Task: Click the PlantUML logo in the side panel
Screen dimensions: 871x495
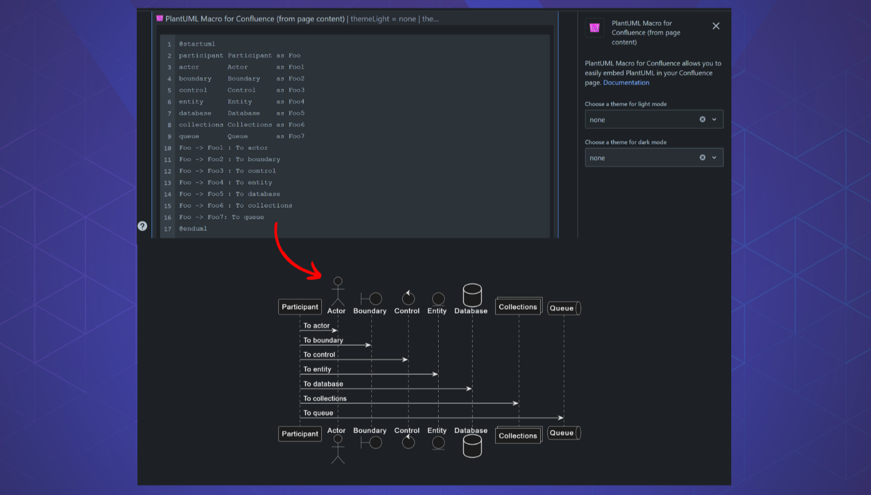Action: pos(595,28)
